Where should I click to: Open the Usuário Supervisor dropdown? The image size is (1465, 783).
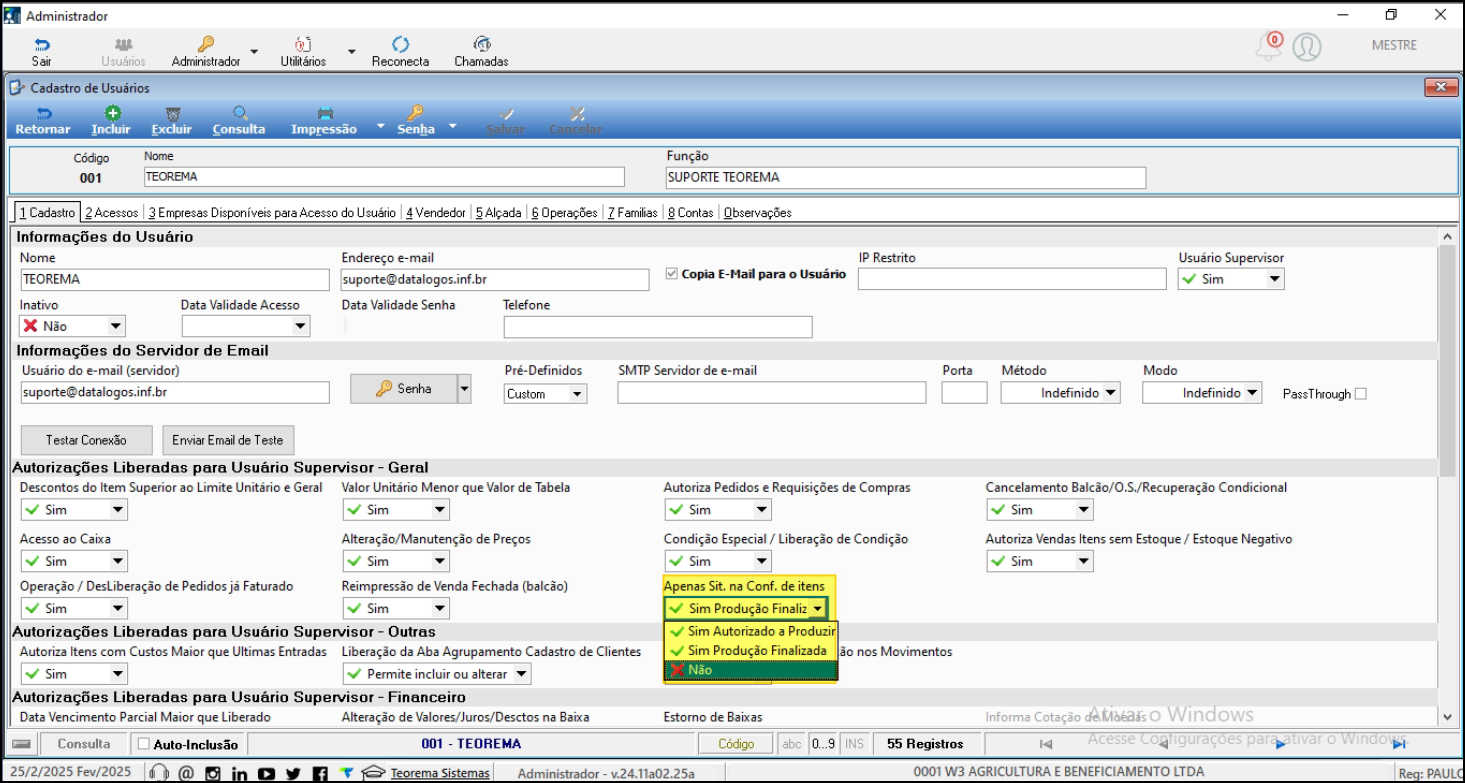(x=1275, y=279)
